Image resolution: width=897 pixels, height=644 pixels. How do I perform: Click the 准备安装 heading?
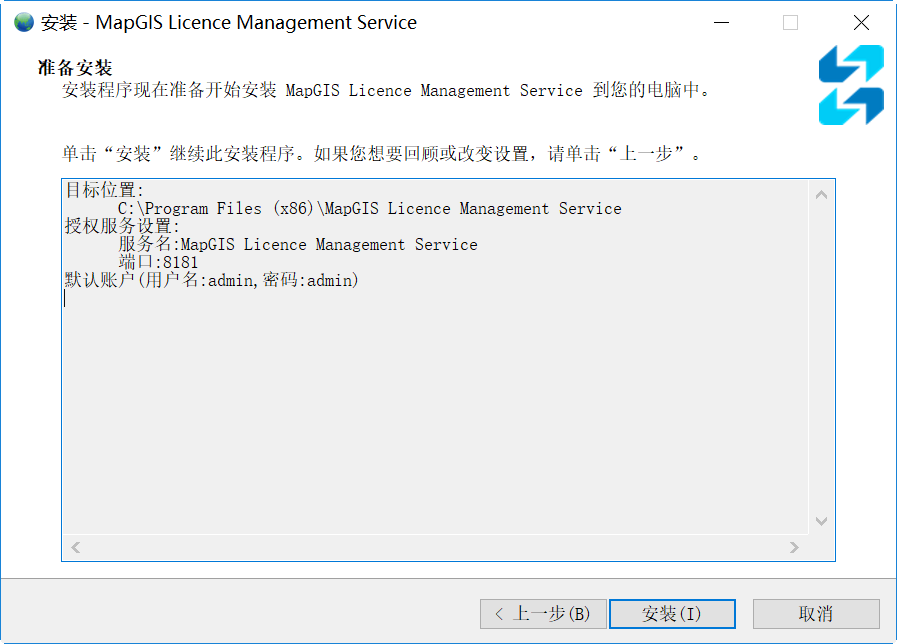[x=75, y=68]
